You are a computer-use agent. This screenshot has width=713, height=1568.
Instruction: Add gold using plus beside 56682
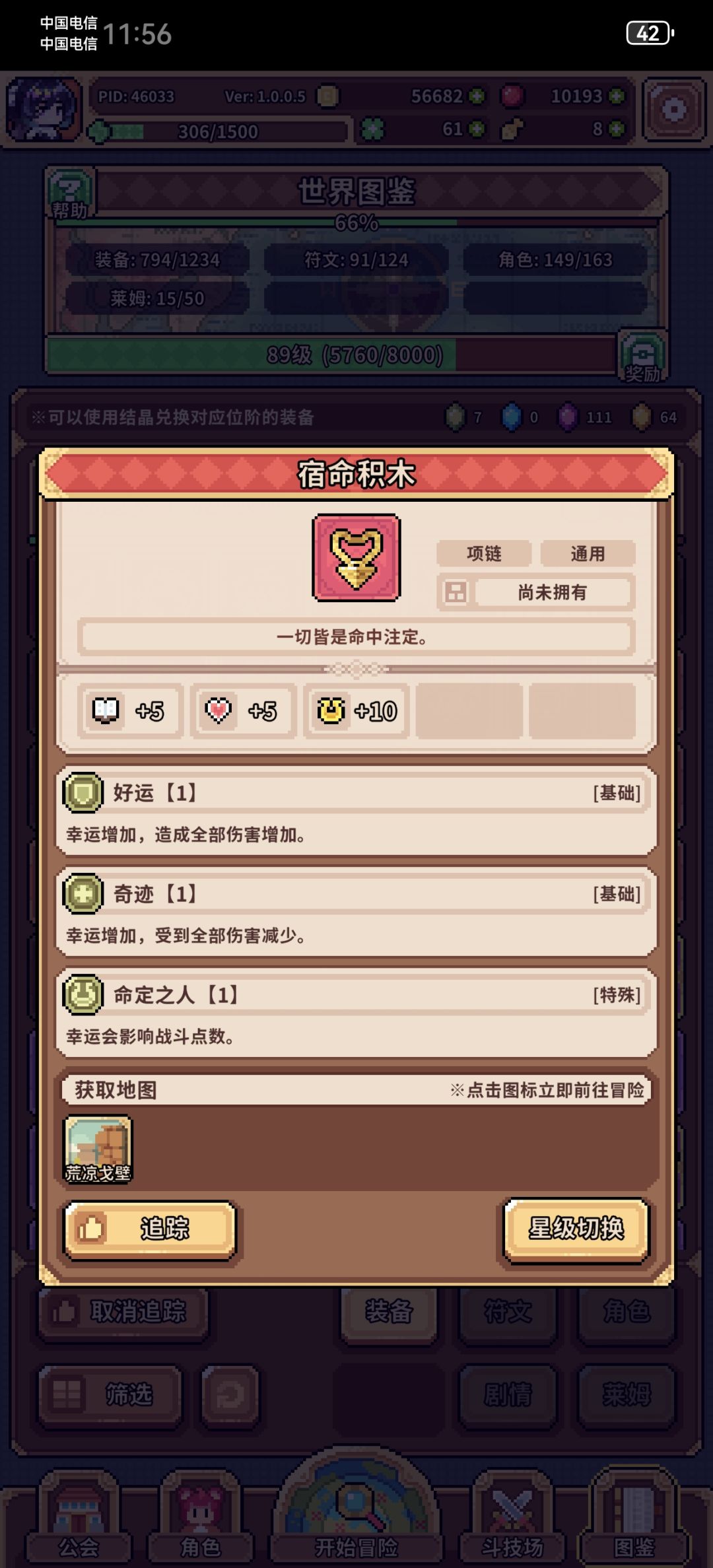pos(476,96)
